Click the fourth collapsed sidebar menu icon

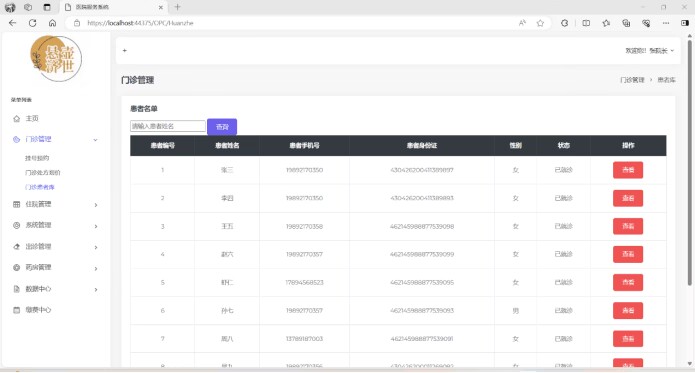pos(16,247)
